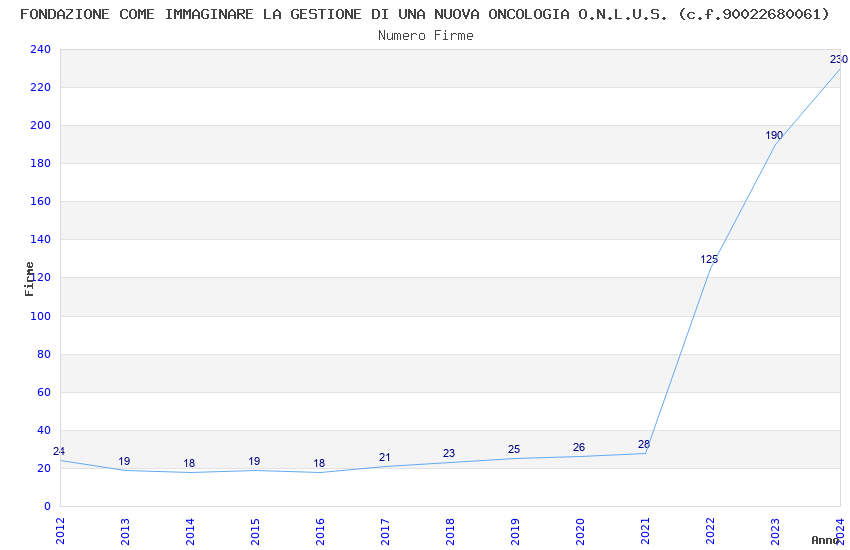
Task: Click the x-axis year label 2017
Action: (385, 531)
